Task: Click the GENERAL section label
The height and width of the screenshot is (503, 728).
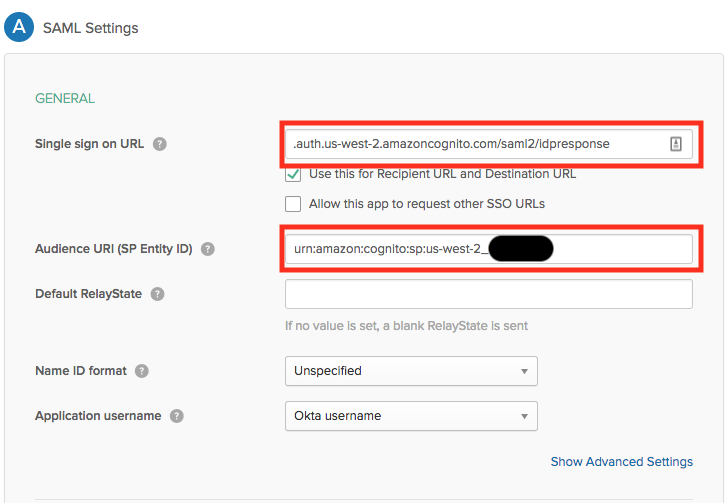Action: [65, 98]
